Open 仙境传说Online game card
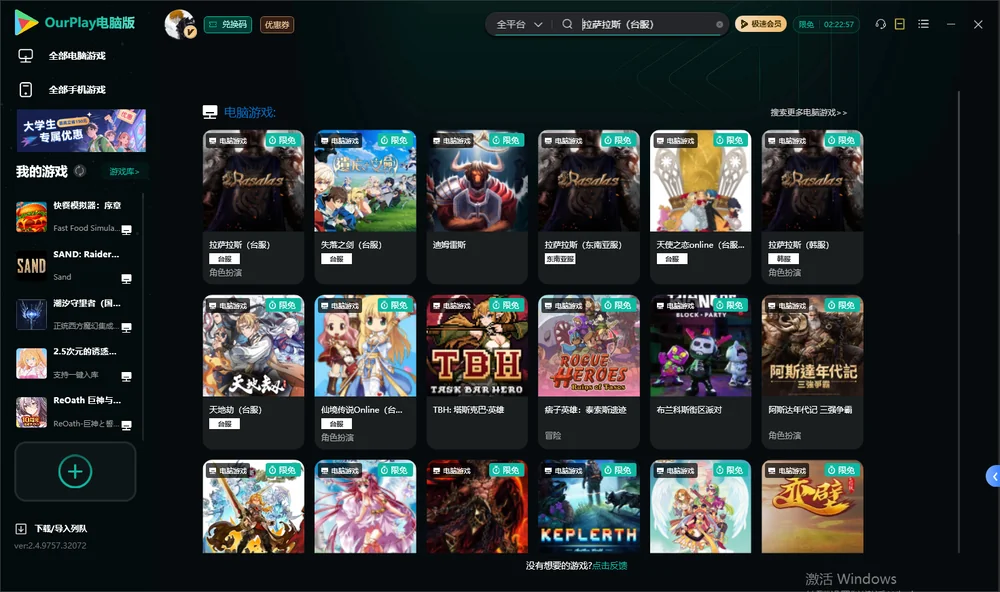The width and height of the screenshot is (1000, 592). click(365, 372)
